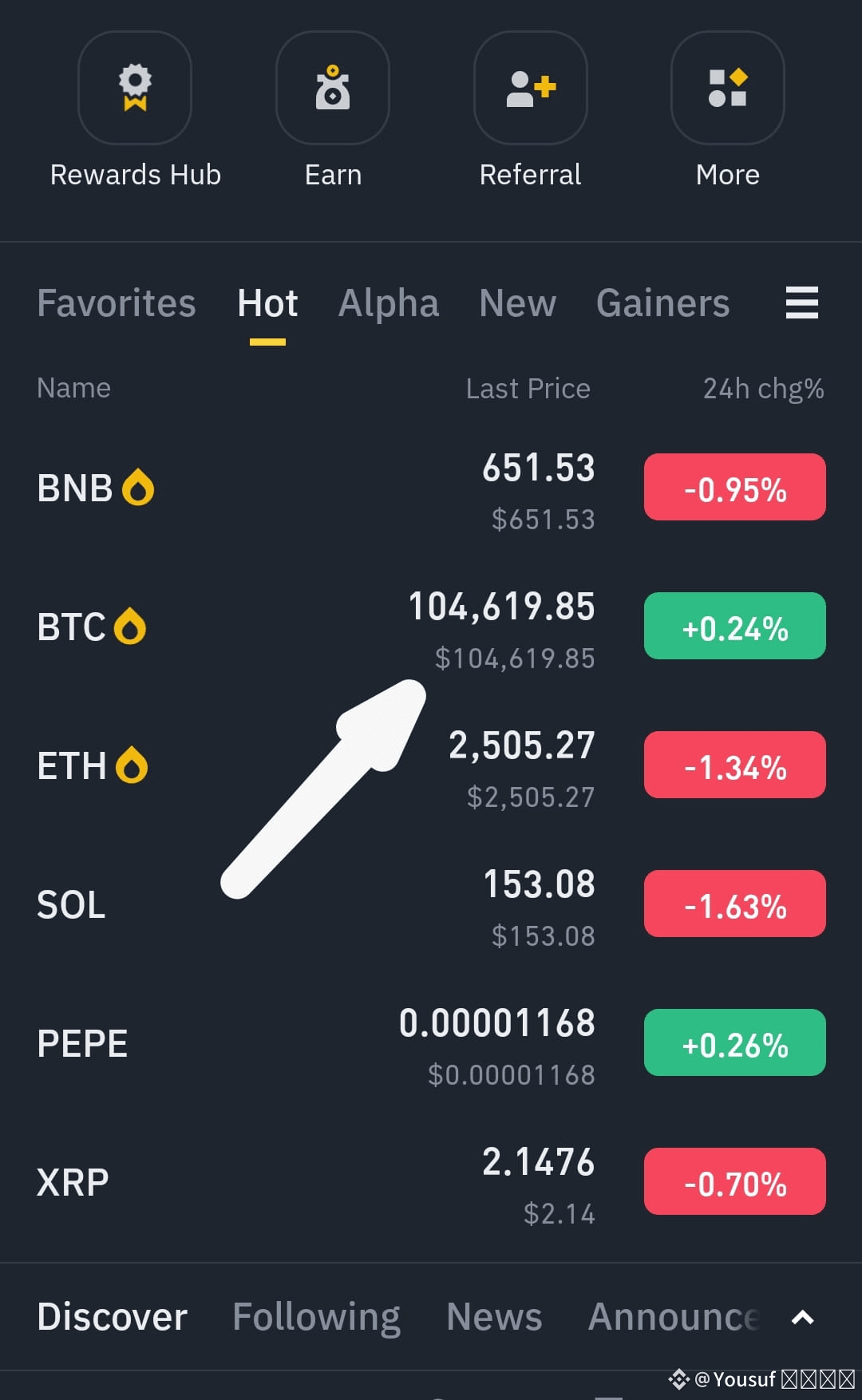Tap the flame icon next to BTC
The image size is (862, 1400).
[130, 627]
